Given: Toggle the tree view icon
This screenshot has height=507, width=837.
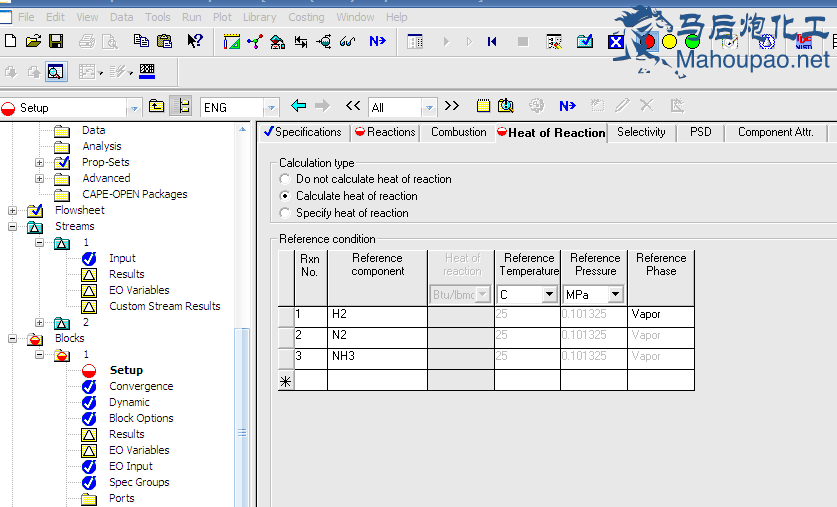Looking at the screenshot, I should point(181,106).
